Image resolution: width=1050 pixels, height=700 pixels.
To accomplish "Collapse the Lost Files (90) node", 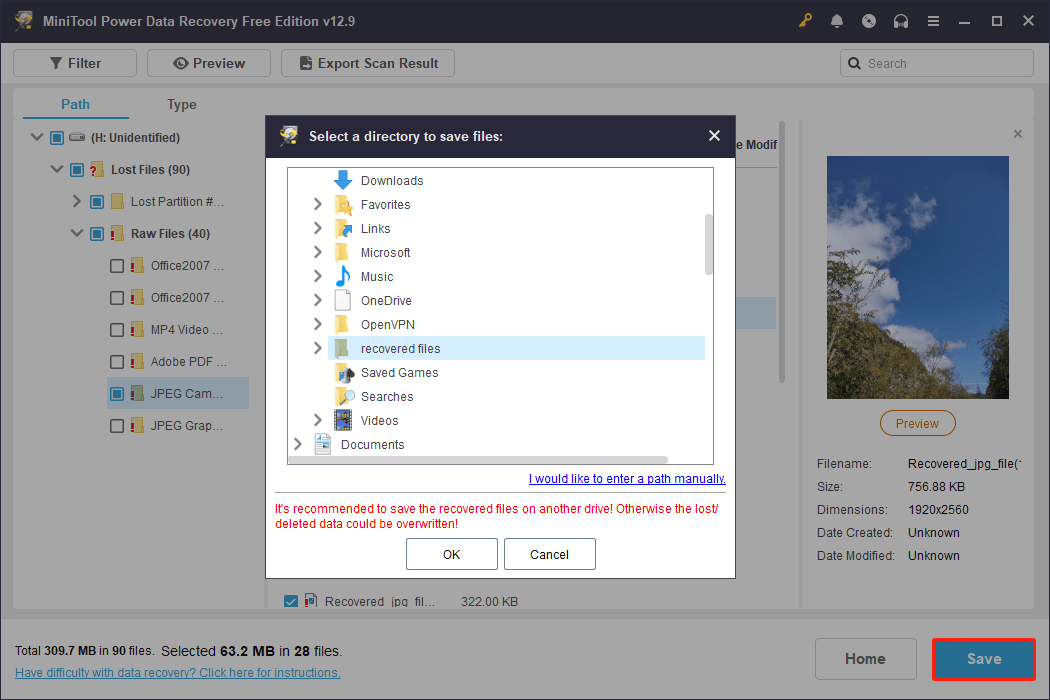I will [57, 169].
